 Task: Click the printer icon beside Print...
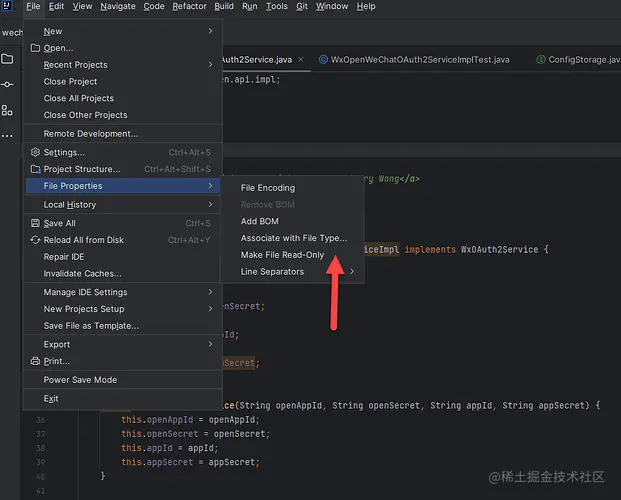(35, 361)
